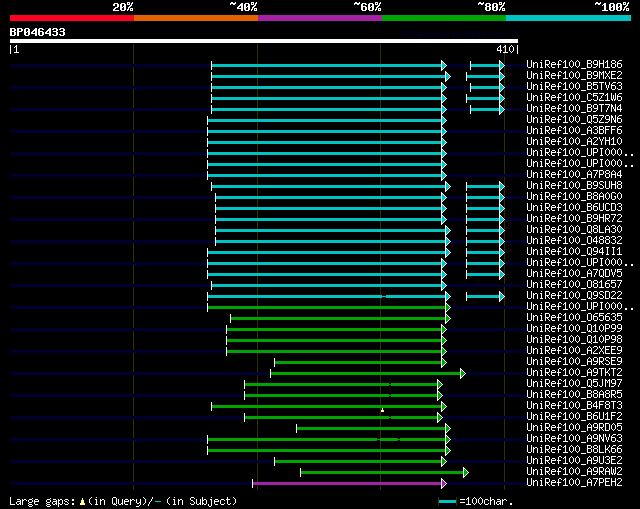Image resolution: width=640 pixels, height=509 pixels.
Task: Select the UniRef100_B6U1F2 label
Action: [x=574, y=417]
